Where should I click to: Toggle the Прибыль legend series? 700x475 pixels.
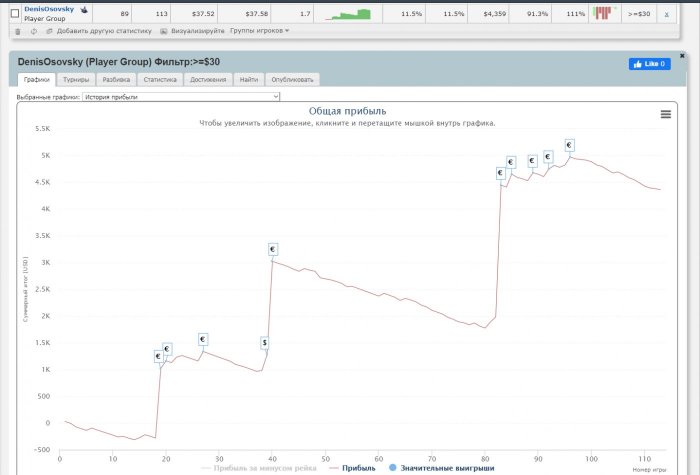(x=352, y=468)
